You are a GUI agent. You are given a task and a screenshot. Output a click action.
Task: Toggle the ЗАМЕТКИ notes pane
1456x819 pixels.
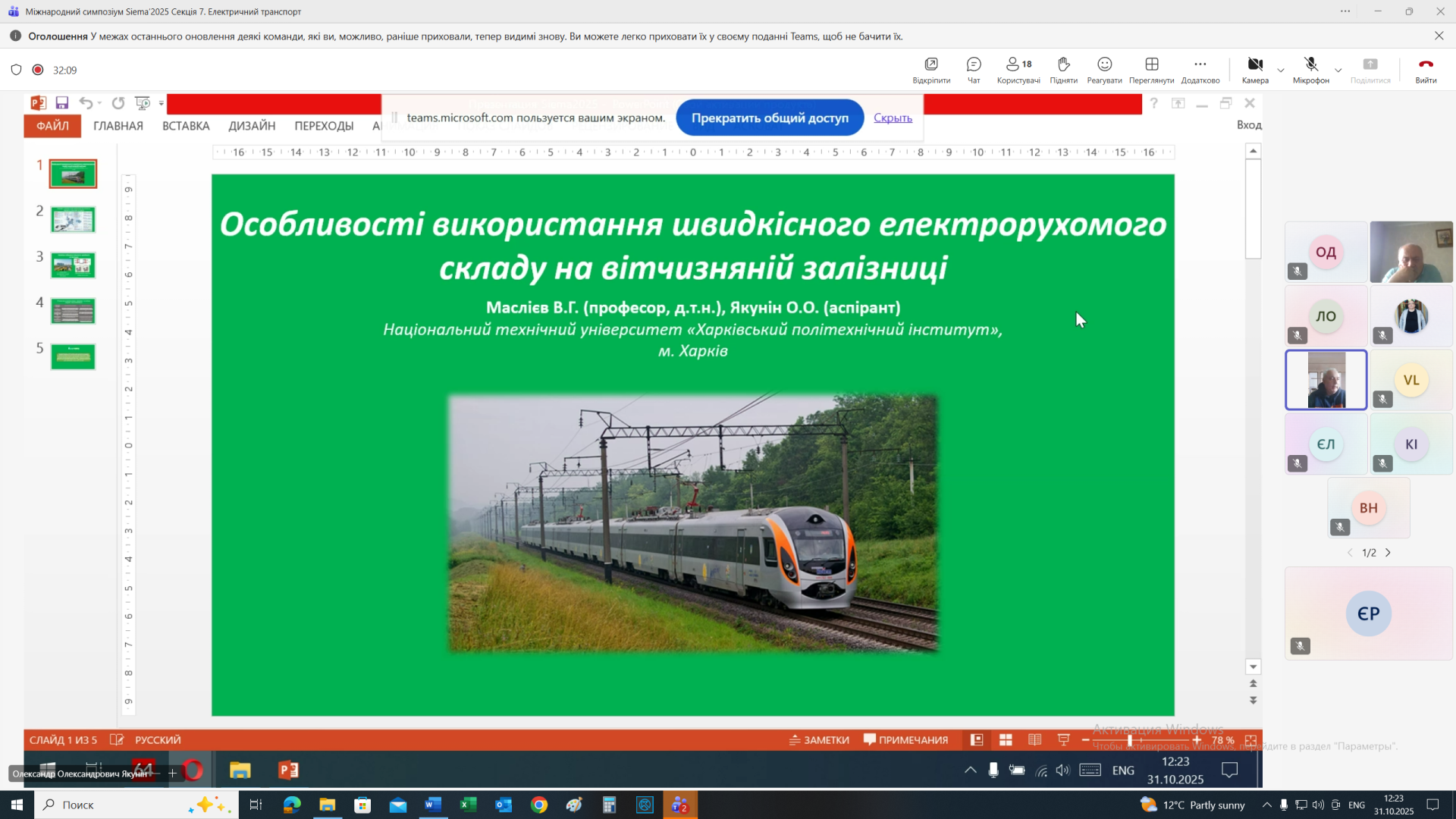click(x=819, y=740)
